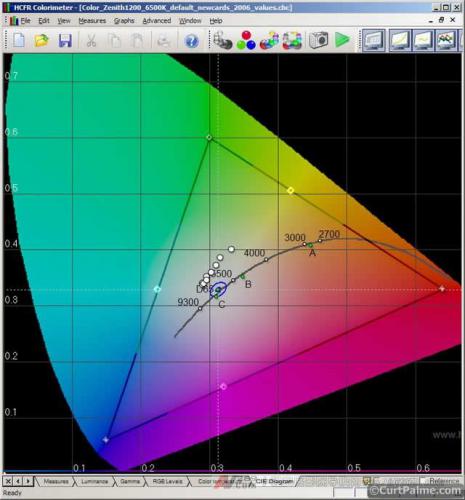
Task: Open the Graphs menu
Action: click(x=124, y=21)
